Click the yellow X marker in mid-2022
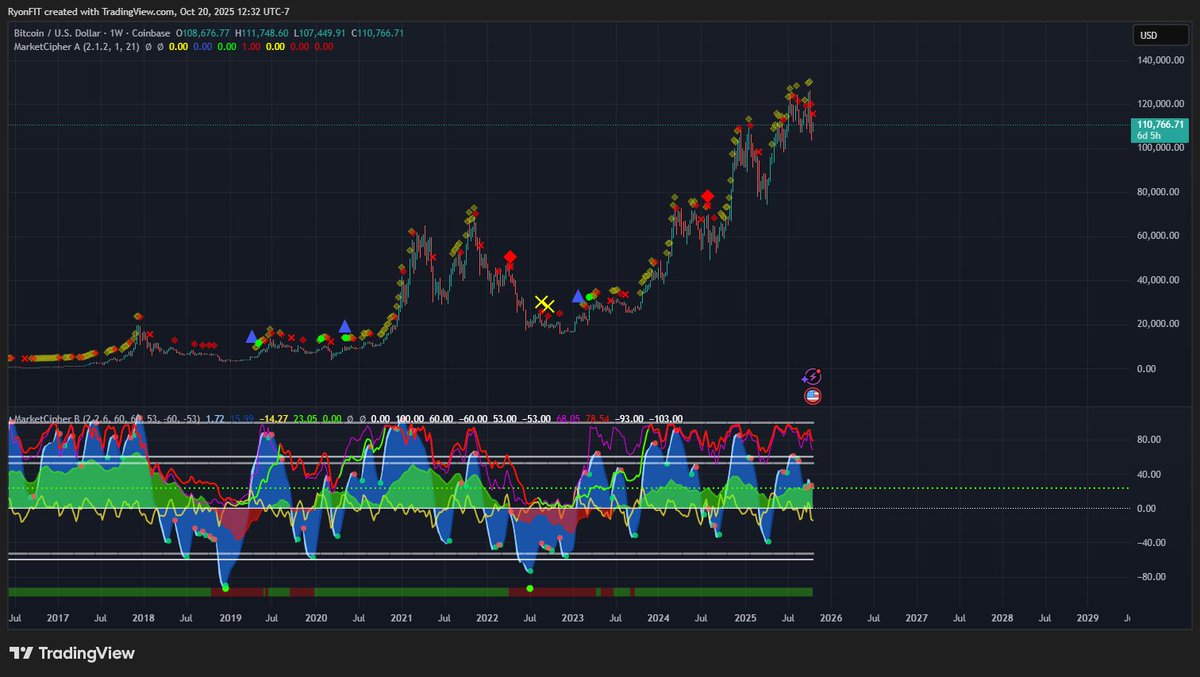 (543, 303)
